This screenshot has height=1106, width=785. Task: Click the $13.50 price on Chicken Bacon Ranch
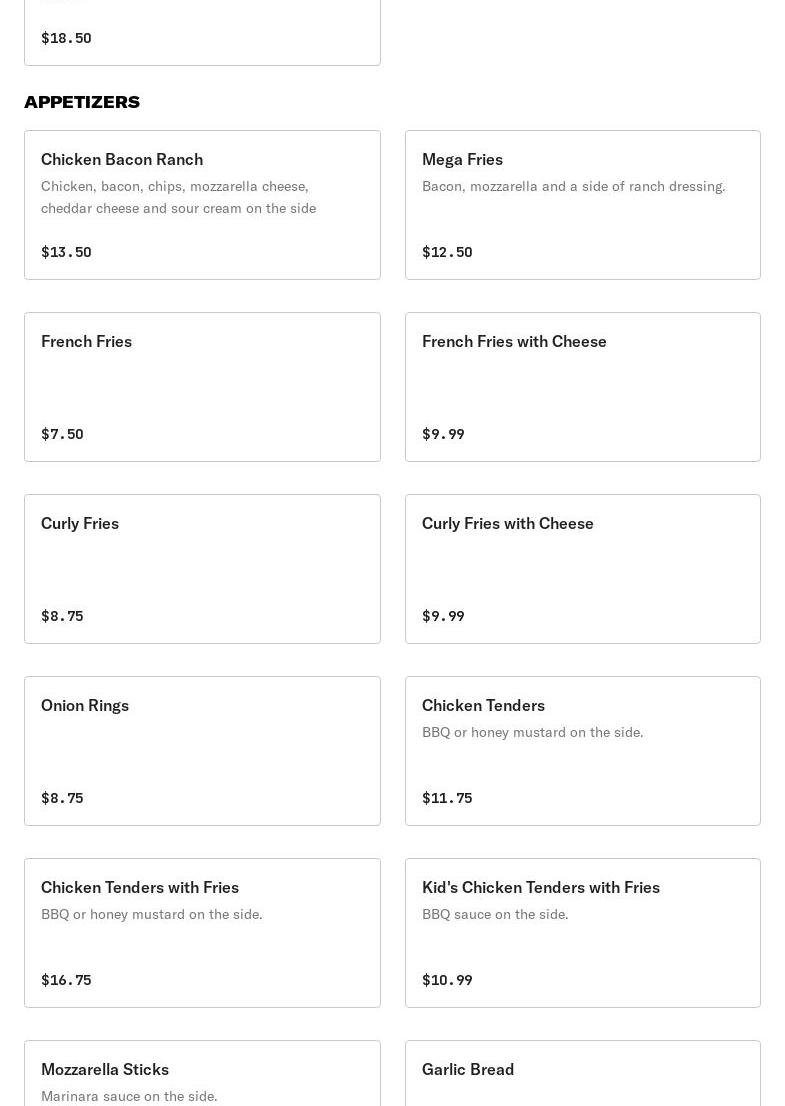66,252
